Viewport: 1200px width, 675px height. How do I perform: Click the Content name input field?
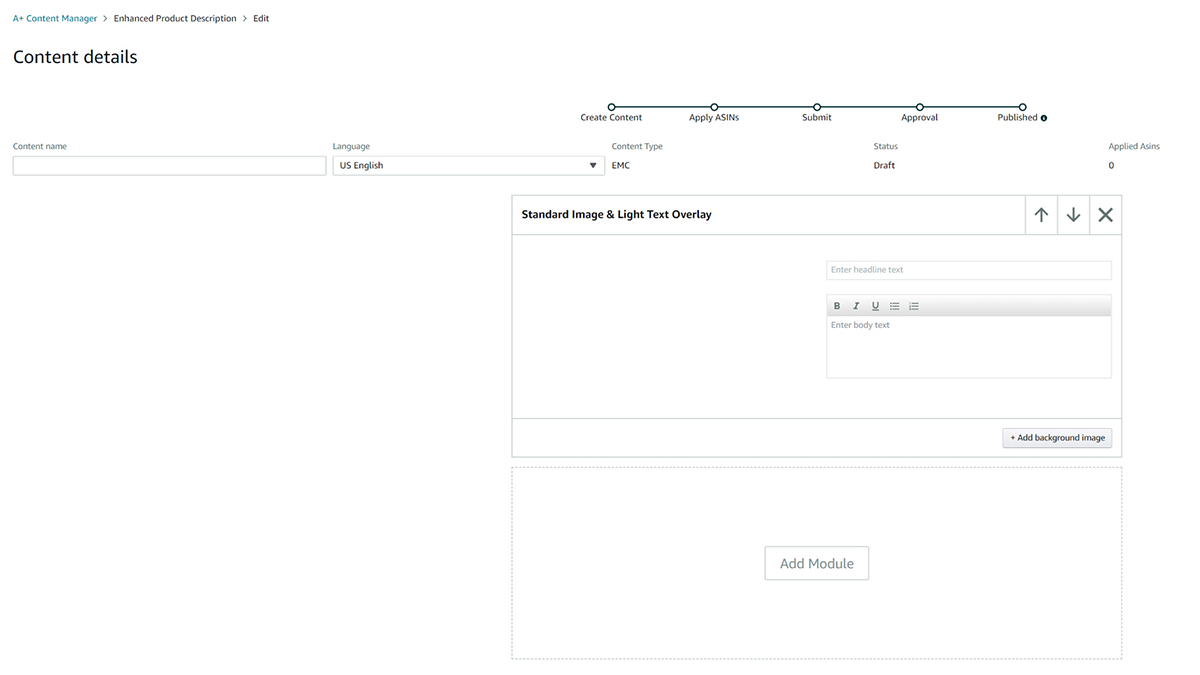[169, 166]
